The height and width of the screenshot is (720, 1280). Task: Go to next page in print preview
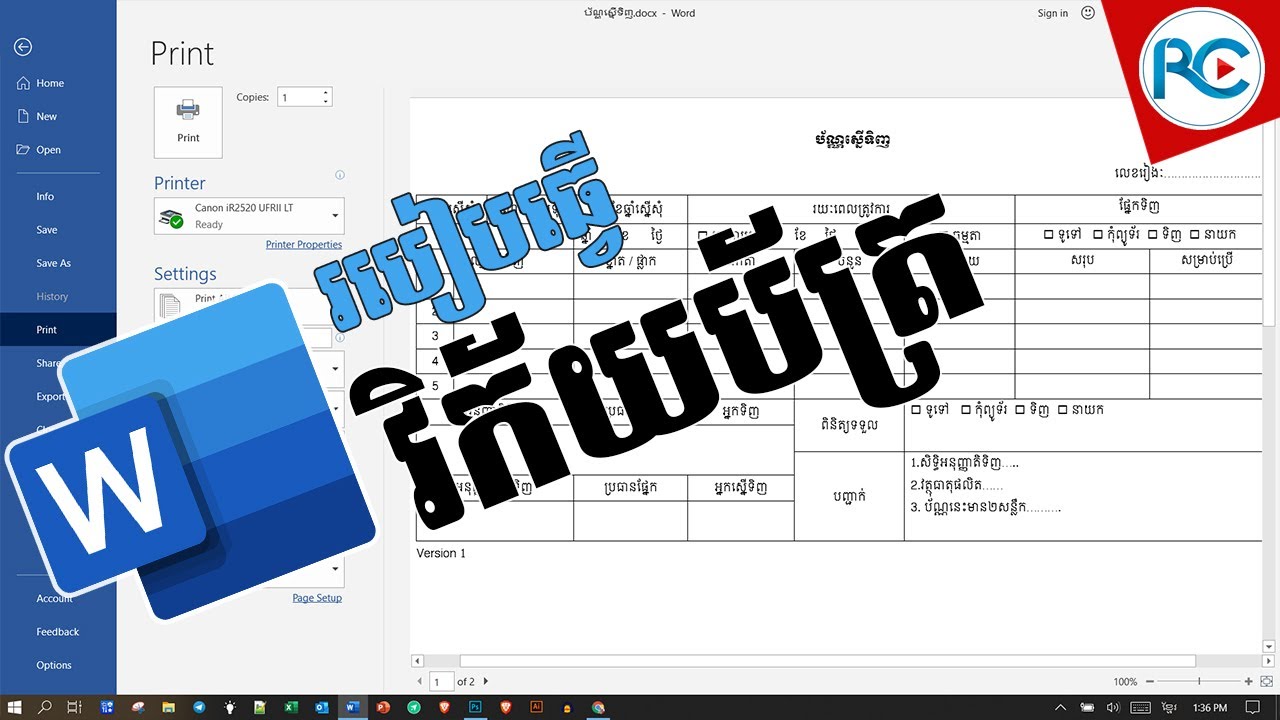click(x=486, y=681)
